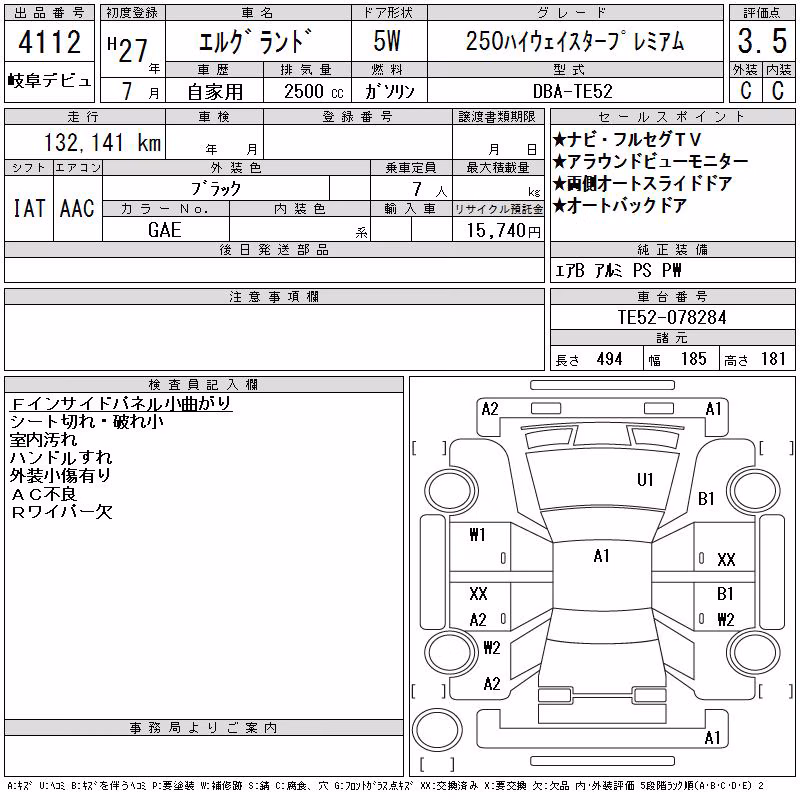Click sales point 両側オートスライドドア
Image resolution: width=800 pixels, height=800 pixels.
pyautogui.click(x=643, y=183)
